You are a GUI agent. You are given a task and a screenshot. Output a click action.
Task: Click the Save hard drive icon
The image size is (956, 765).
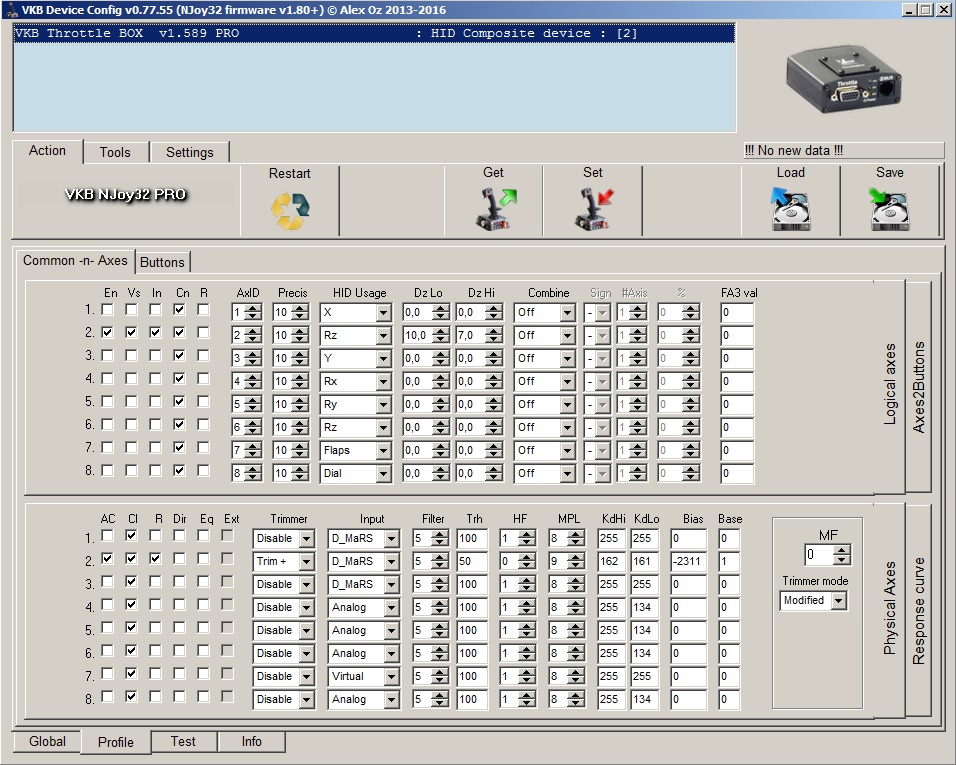[x=889, y=210]
